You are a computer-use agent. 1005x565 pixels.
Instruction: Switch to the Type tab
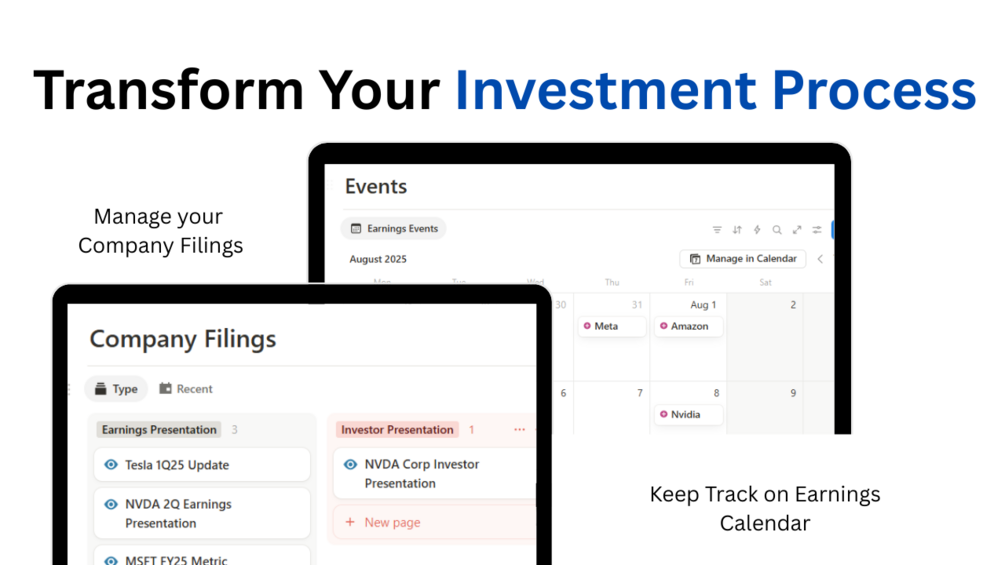pos(115,389)
